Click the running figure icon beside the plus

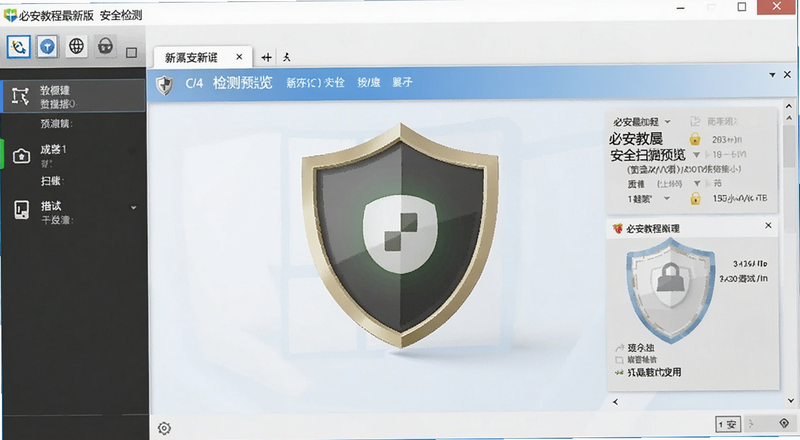[287, 57]
